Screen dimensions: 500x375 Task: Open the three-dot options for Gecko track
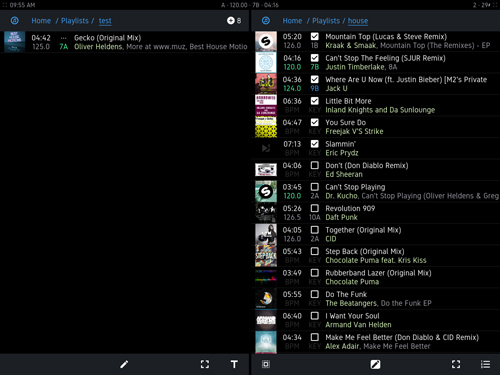tap(63, 38)
